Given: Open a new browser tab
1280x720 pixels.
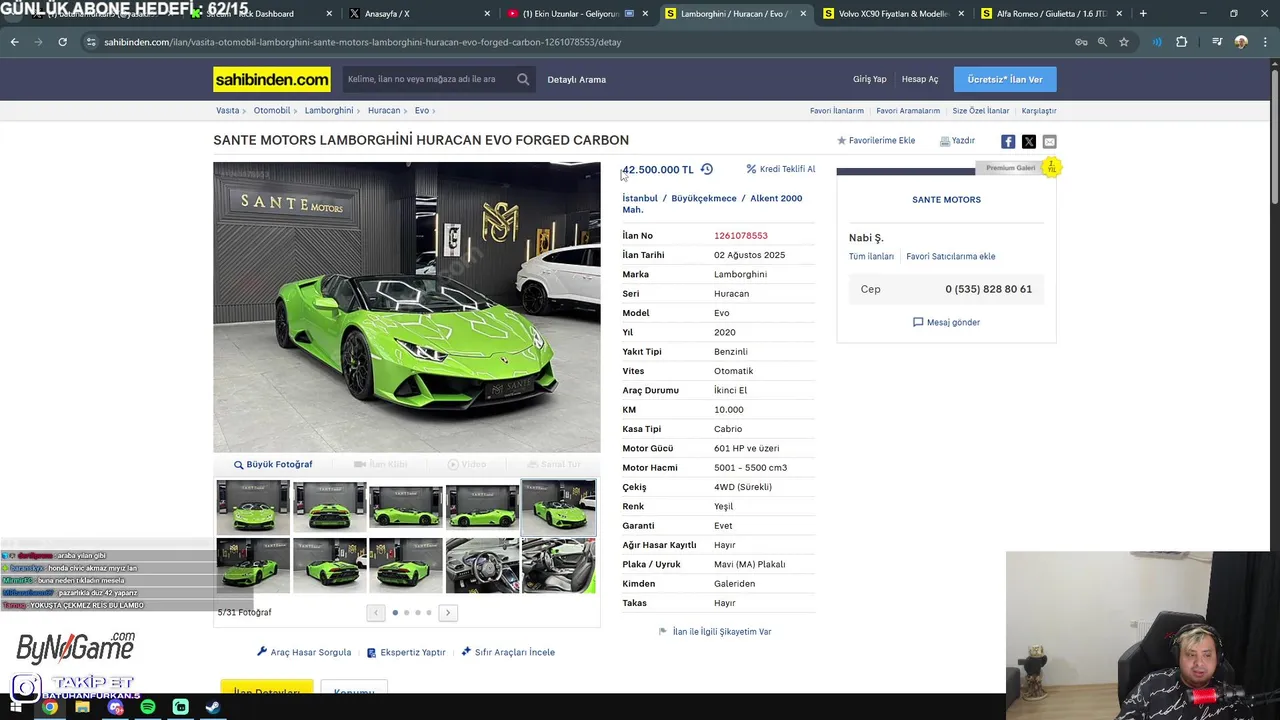Looking at the screenshot, I should pyautogui.click(x=1143, y=14).
